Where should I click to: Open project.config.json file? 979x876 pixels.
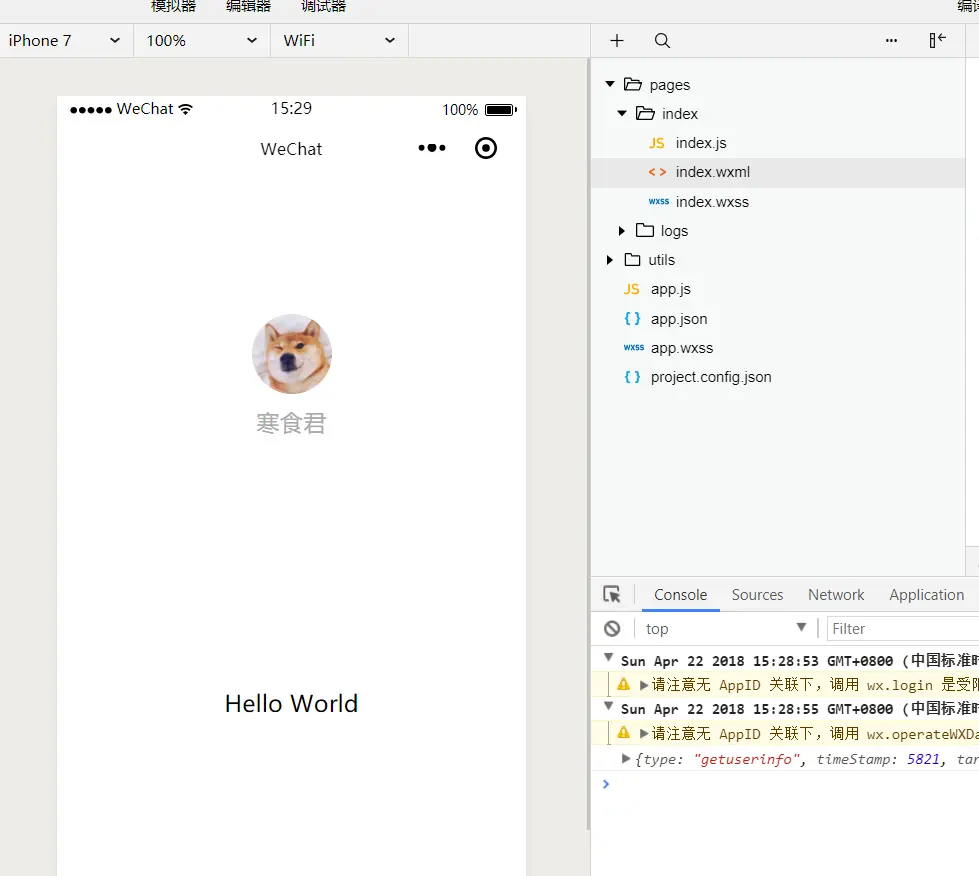711,377
